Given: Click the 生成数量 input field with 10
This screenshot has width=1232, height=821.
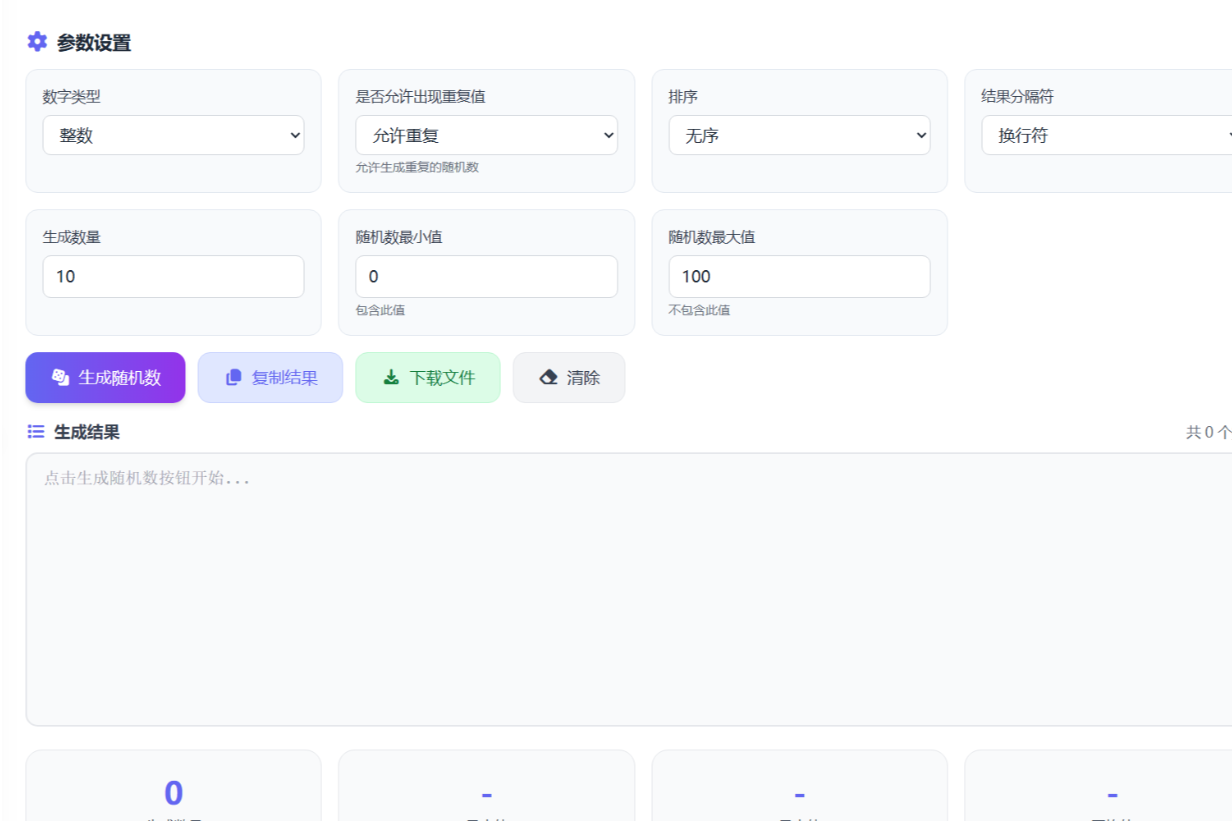Looking at the screenshot, I should click(x=173, y=276).
